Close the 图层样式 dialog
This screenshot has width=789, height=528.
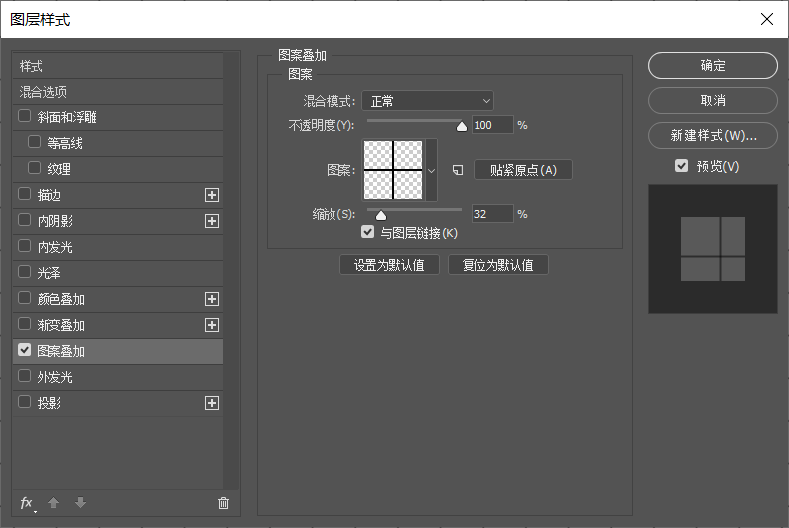click(x=767, y=19)
